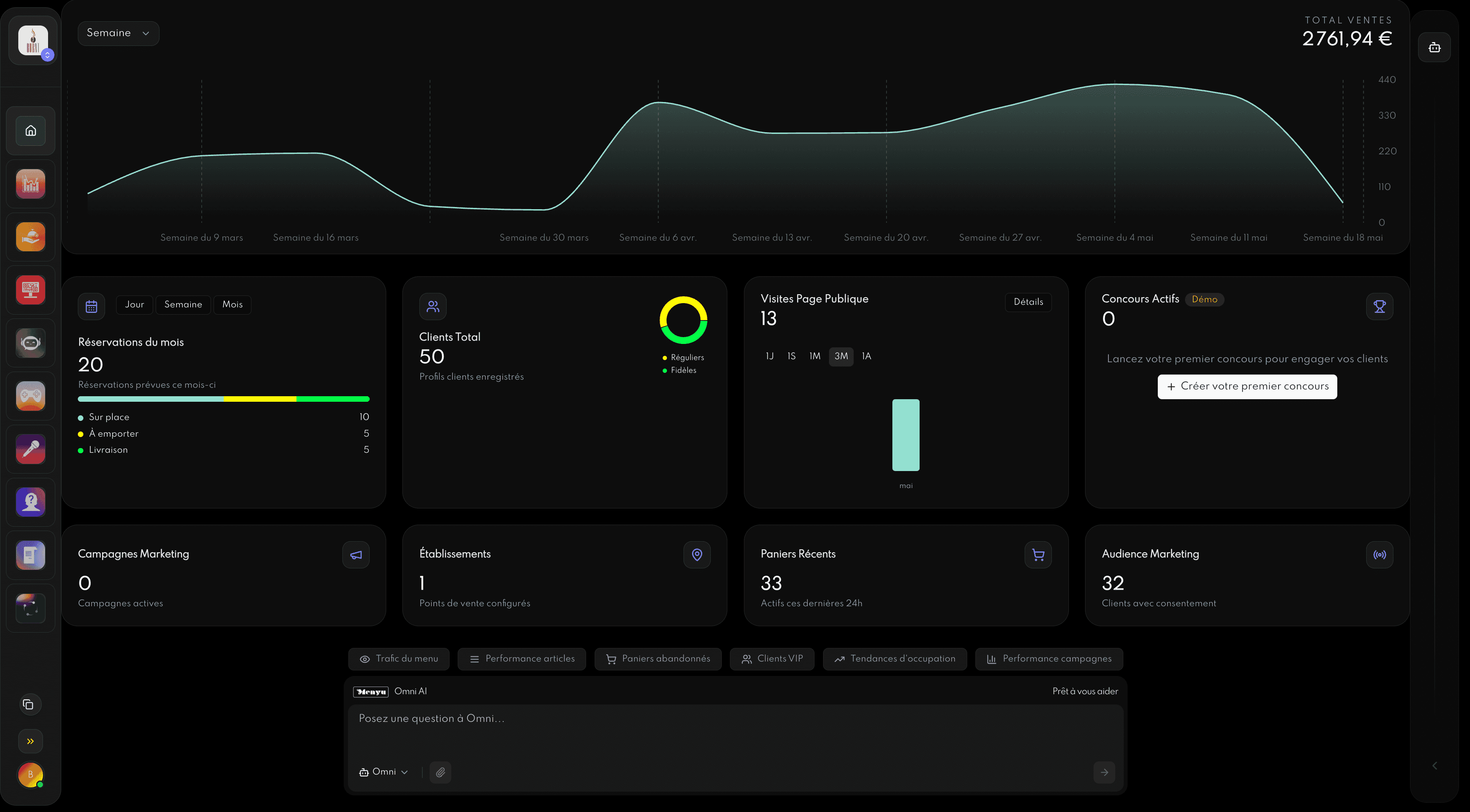
Task: Click the Livraison reservations row
Action: coord(224,450)
